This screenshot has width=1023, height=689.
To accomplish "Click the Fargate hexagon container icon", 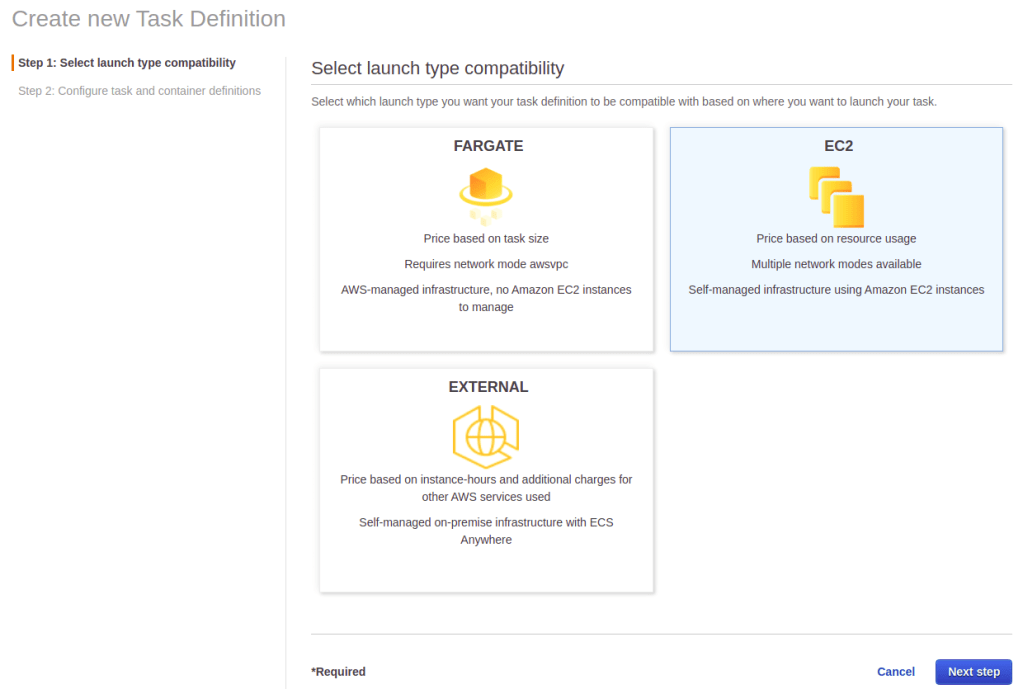I will 486,192.
